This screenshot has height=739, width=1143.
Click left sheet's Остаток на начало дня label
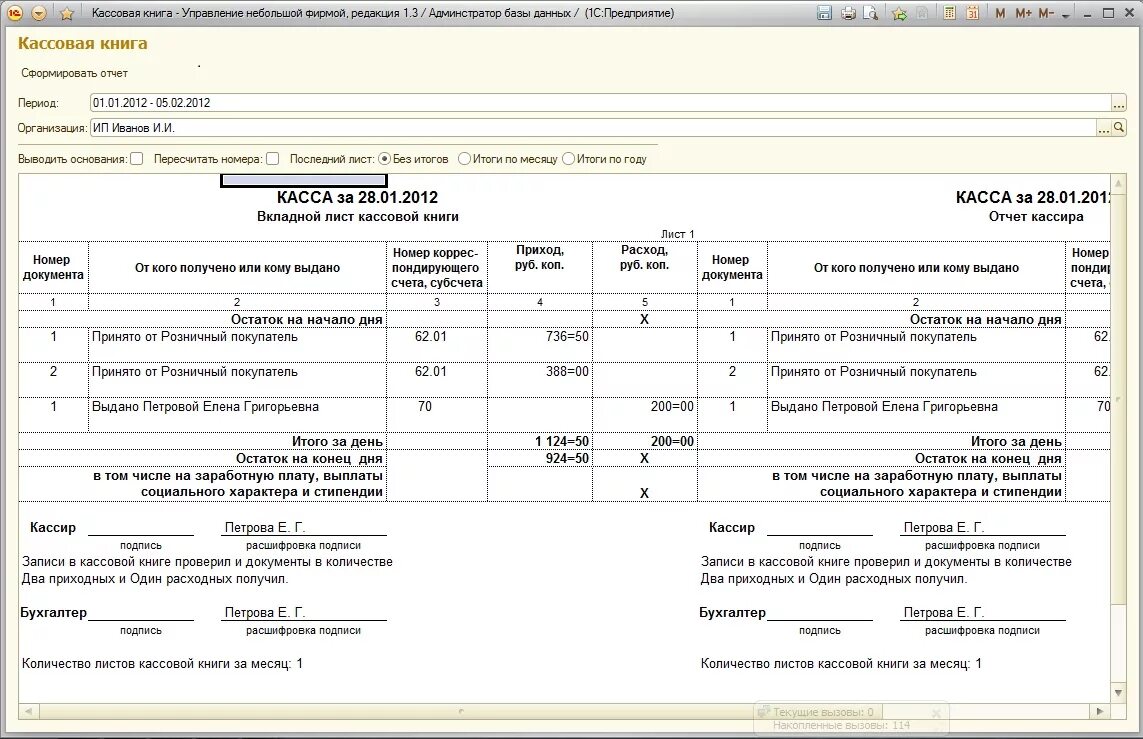[306, 319]
